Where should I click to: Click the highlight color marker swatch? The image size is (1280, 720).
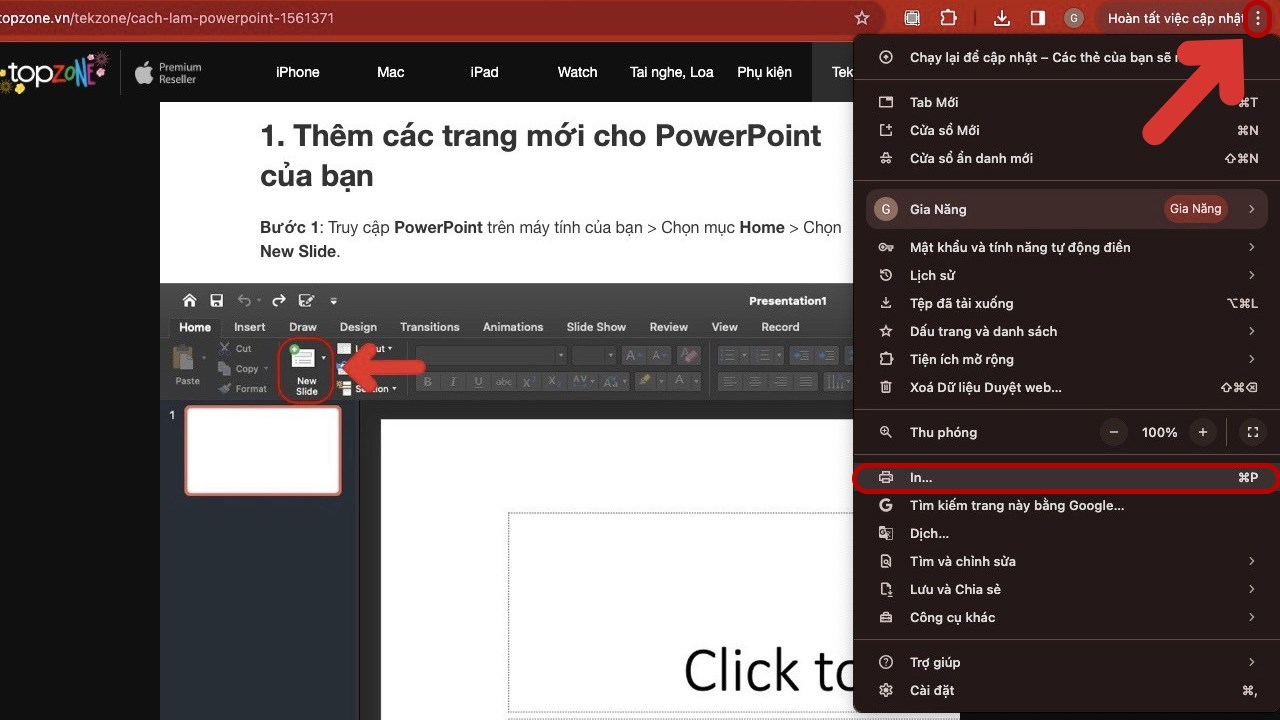tap(646, 382)
